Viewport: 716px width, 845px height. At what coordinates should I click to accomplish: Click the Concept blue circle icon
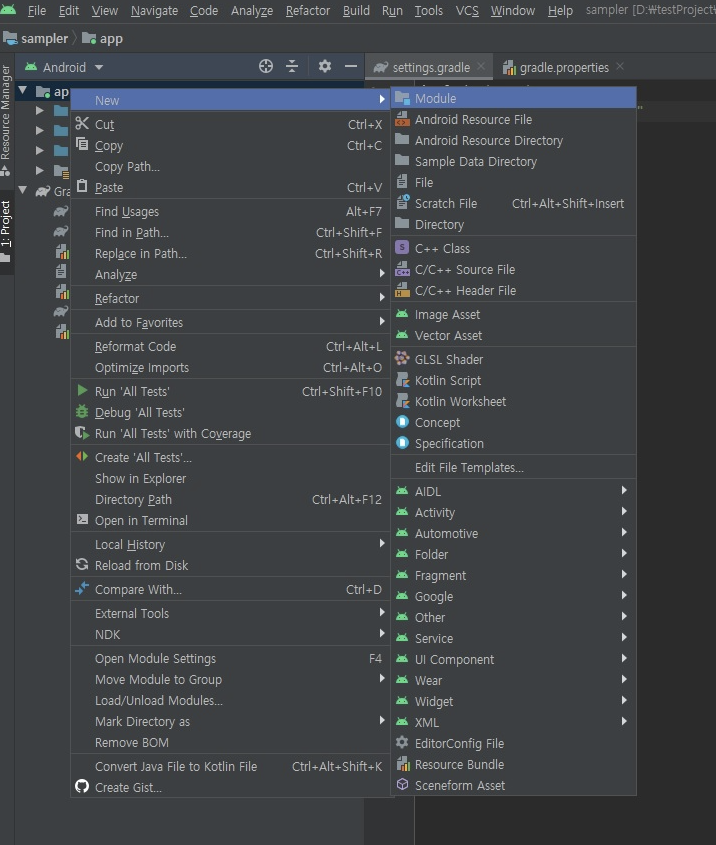point(402,421)
